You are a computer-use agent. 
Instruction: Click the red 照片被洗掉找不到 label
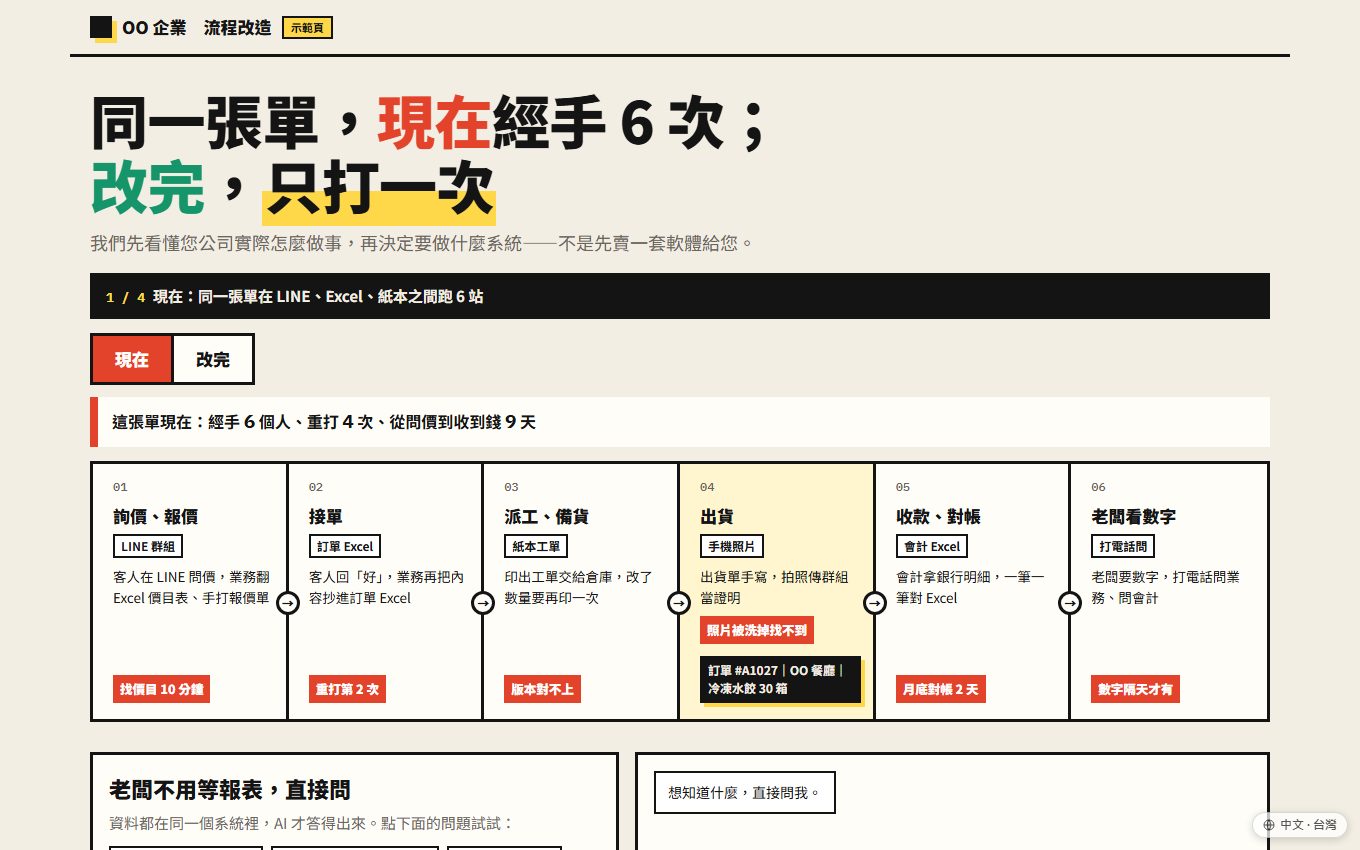pyautogui.click(x=757, y=630)
